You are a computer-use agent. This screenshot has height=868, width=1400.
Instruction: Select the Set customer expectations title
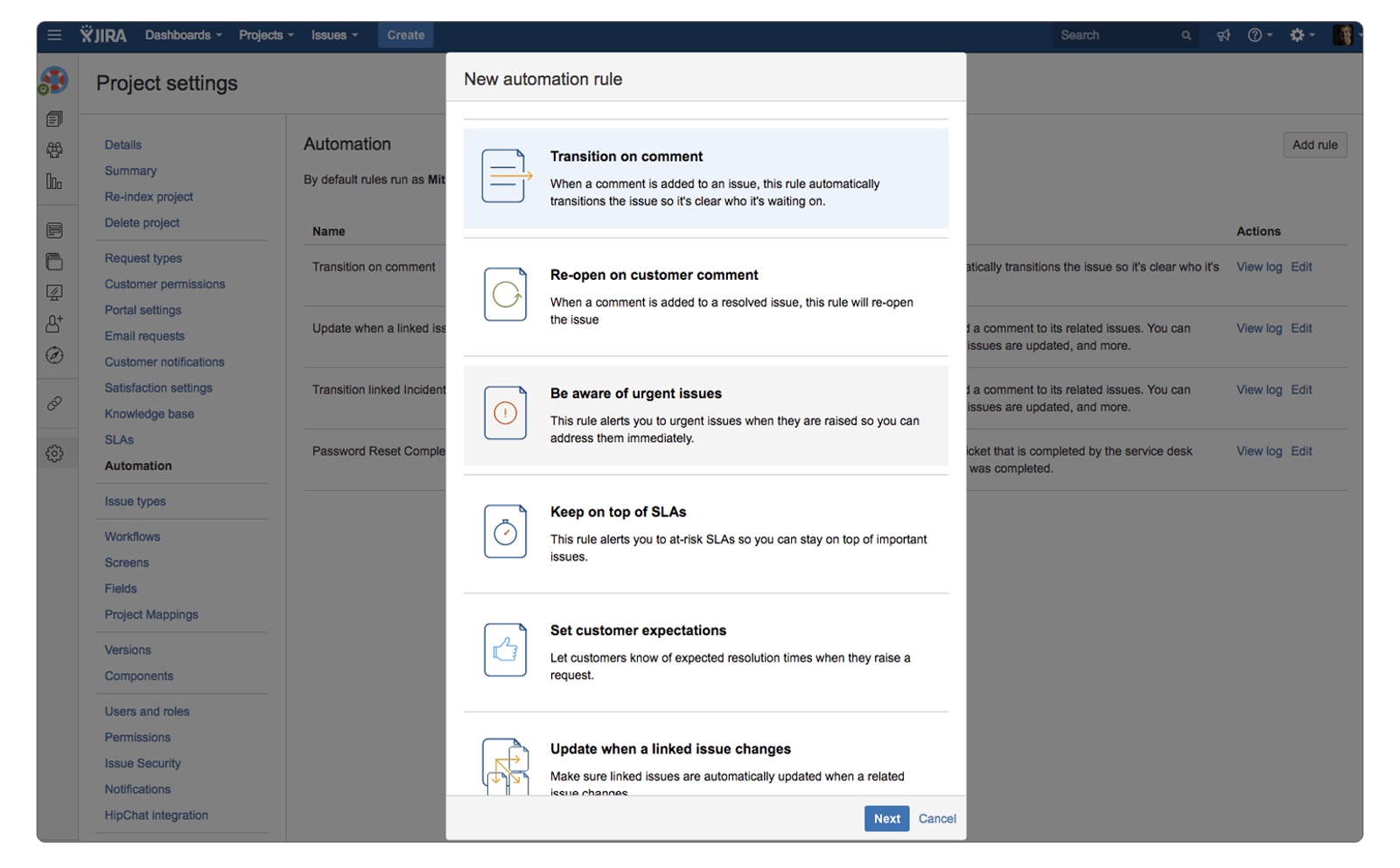coord(639,631)
